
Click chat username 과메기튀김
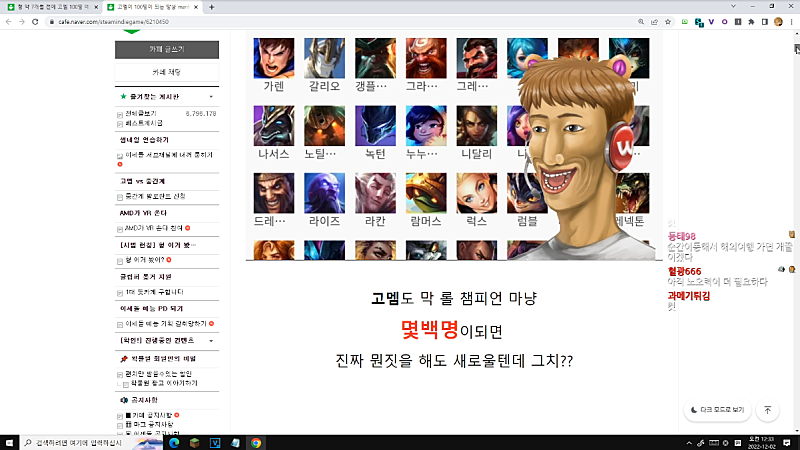pyautogui.click(x=689, y=296)
